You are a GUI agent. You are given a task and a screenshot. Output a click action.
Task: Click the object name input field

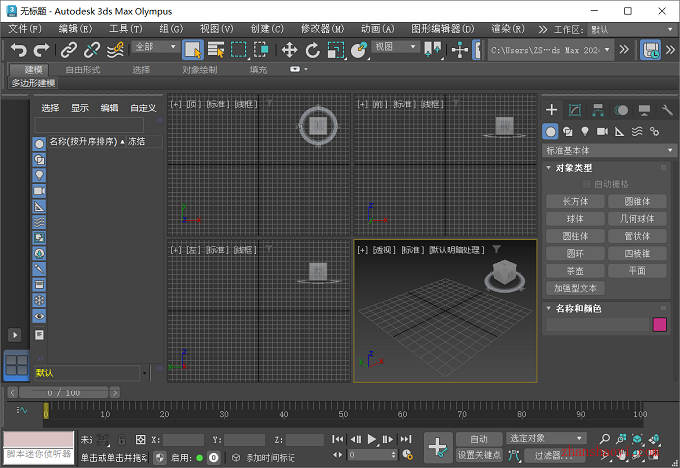coord(597,324)
